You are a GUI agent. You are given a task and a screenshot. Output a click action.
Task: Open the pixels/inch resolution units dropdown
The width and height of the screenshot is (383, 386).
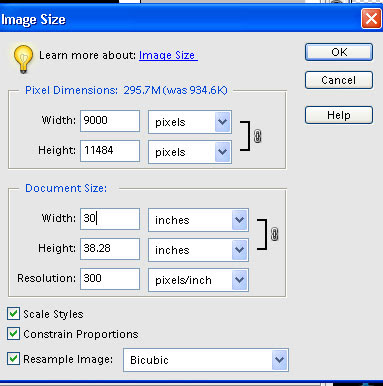198,280
